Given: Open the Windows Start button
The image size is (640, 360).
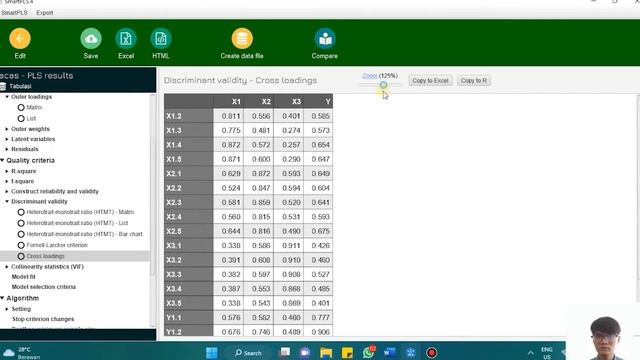Looking at the screenshot, I should 211,352.
